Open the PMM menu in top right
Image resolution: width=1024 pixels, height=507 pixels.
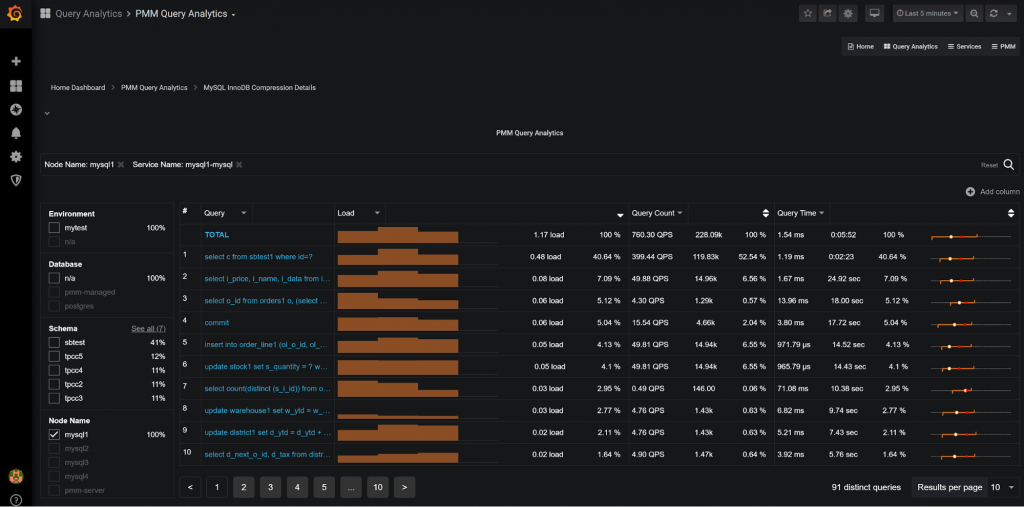1002,46
